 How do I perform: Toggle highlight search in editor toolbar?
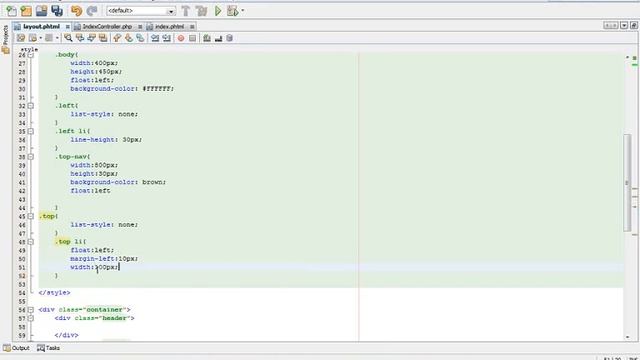pos(103,38)
